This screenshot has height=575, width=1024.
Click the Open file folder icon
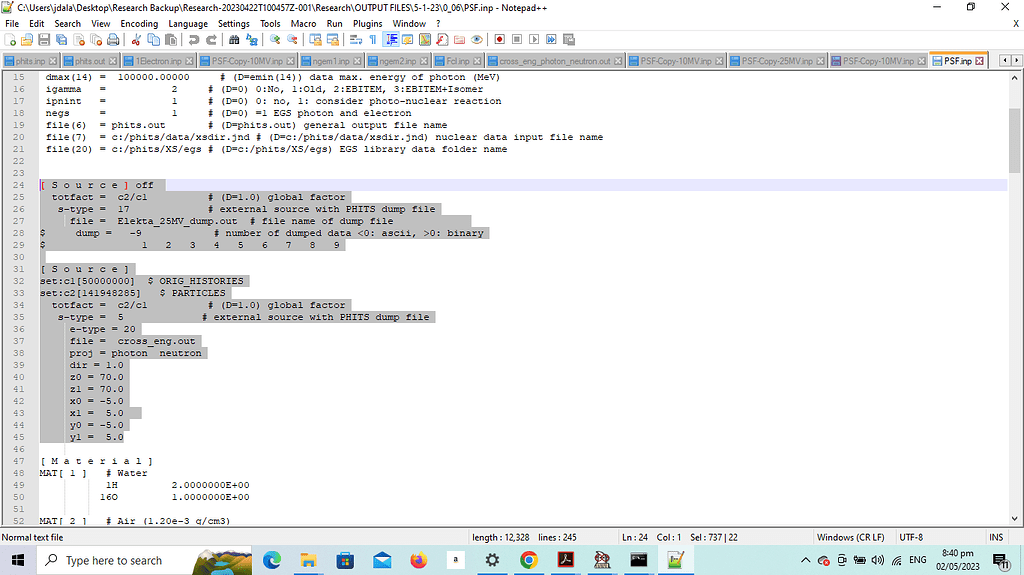point(27,40)
